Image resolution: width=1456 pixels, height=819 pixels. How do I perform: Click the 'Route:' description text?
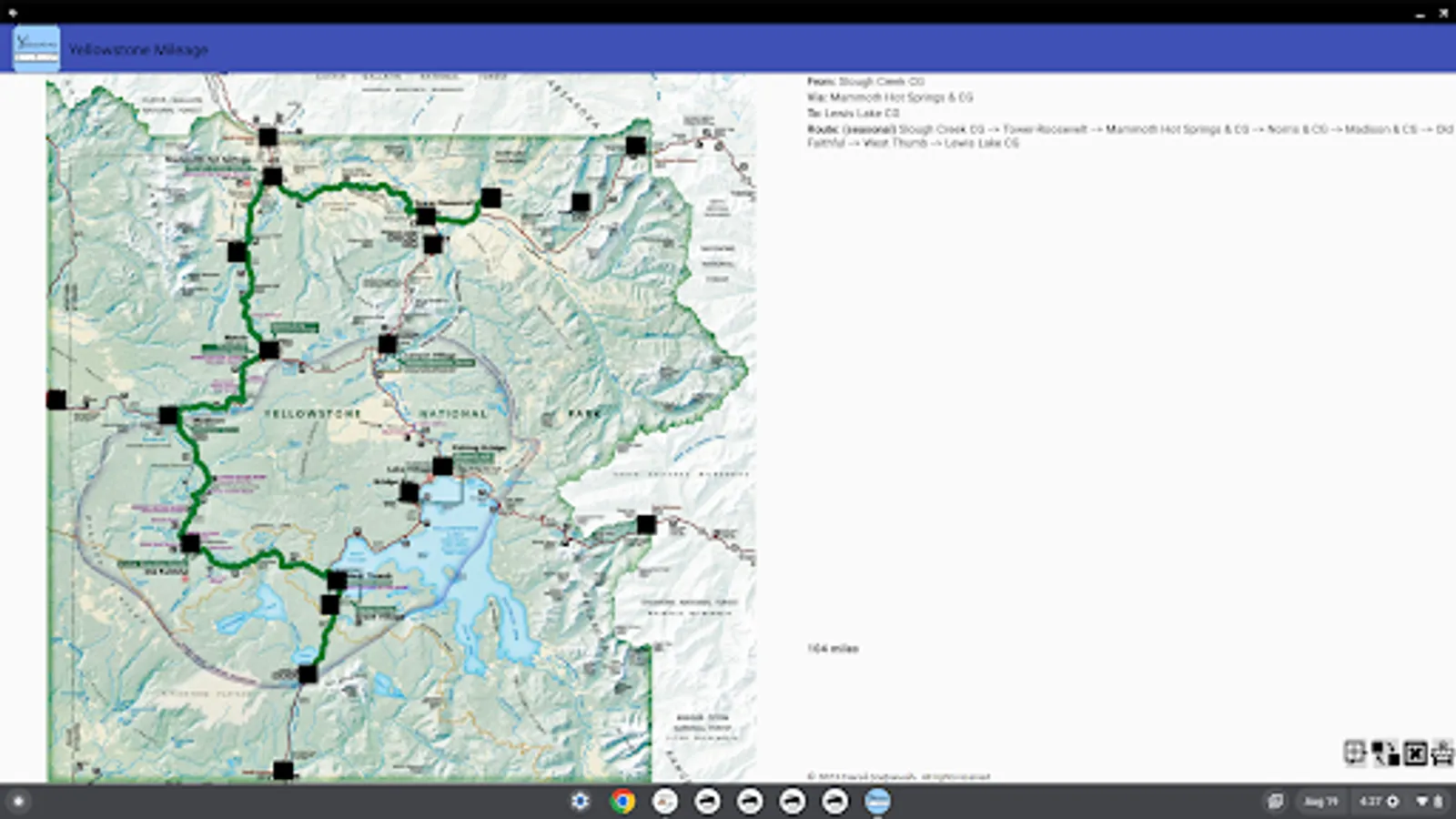point(1129,136)
